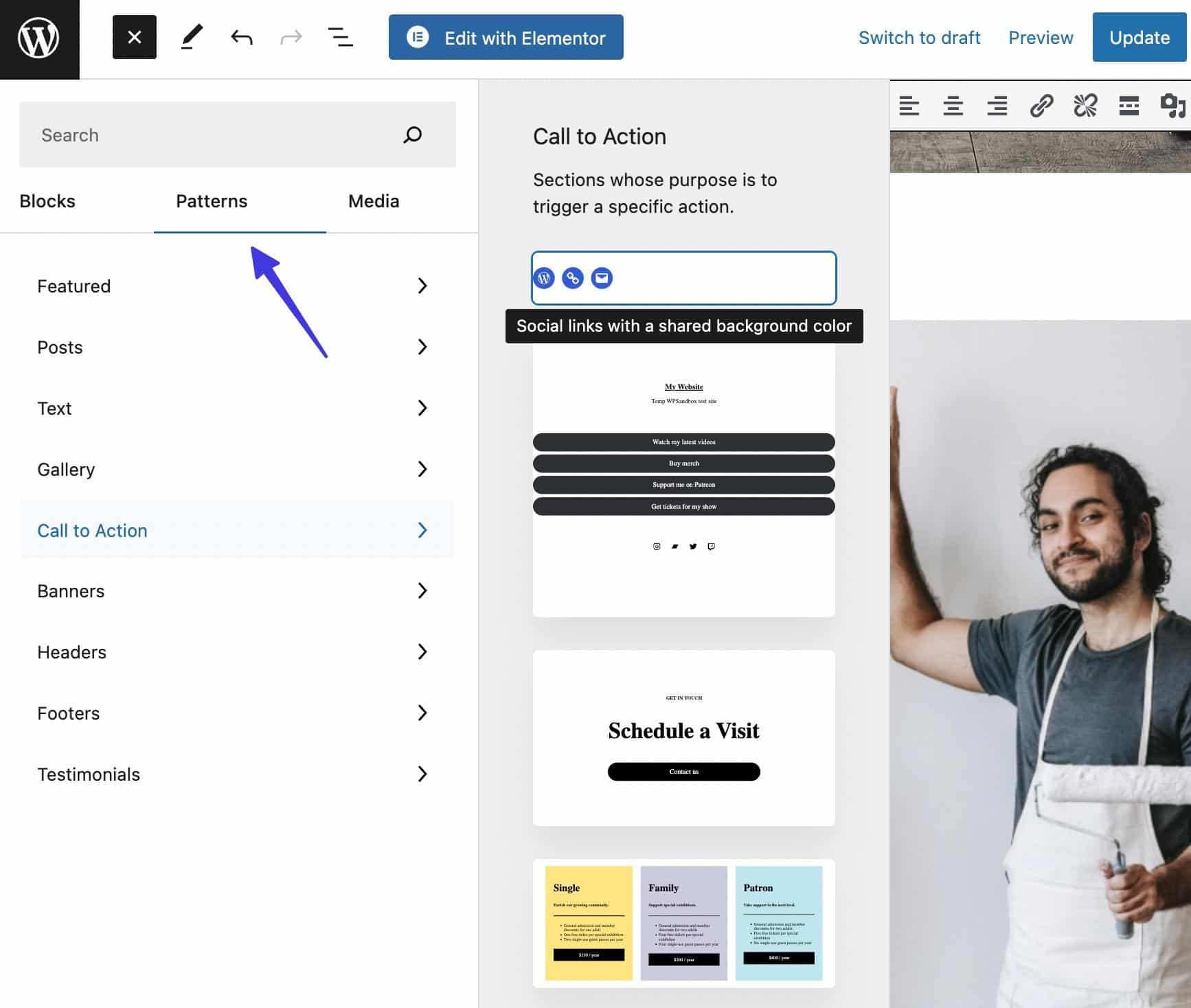
Task: Switch to the Media tab
Action: pos(373,201)
